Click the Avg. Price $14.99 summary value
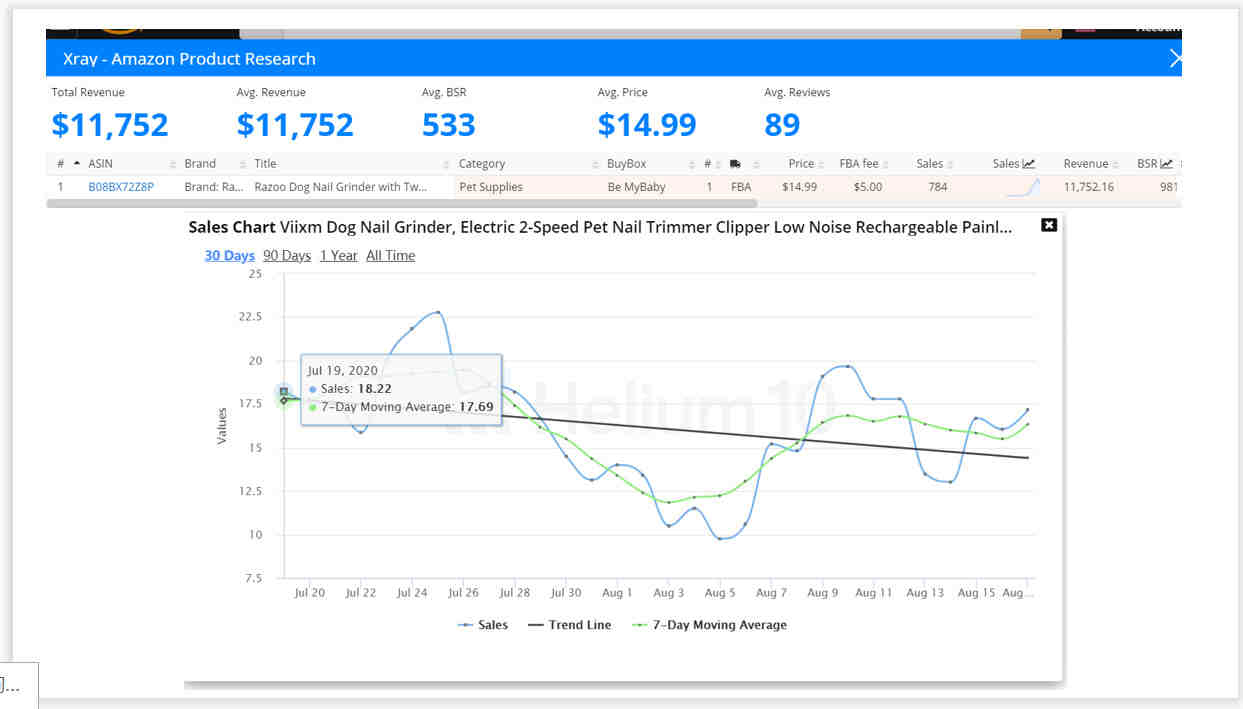 (x=647, y=125)
